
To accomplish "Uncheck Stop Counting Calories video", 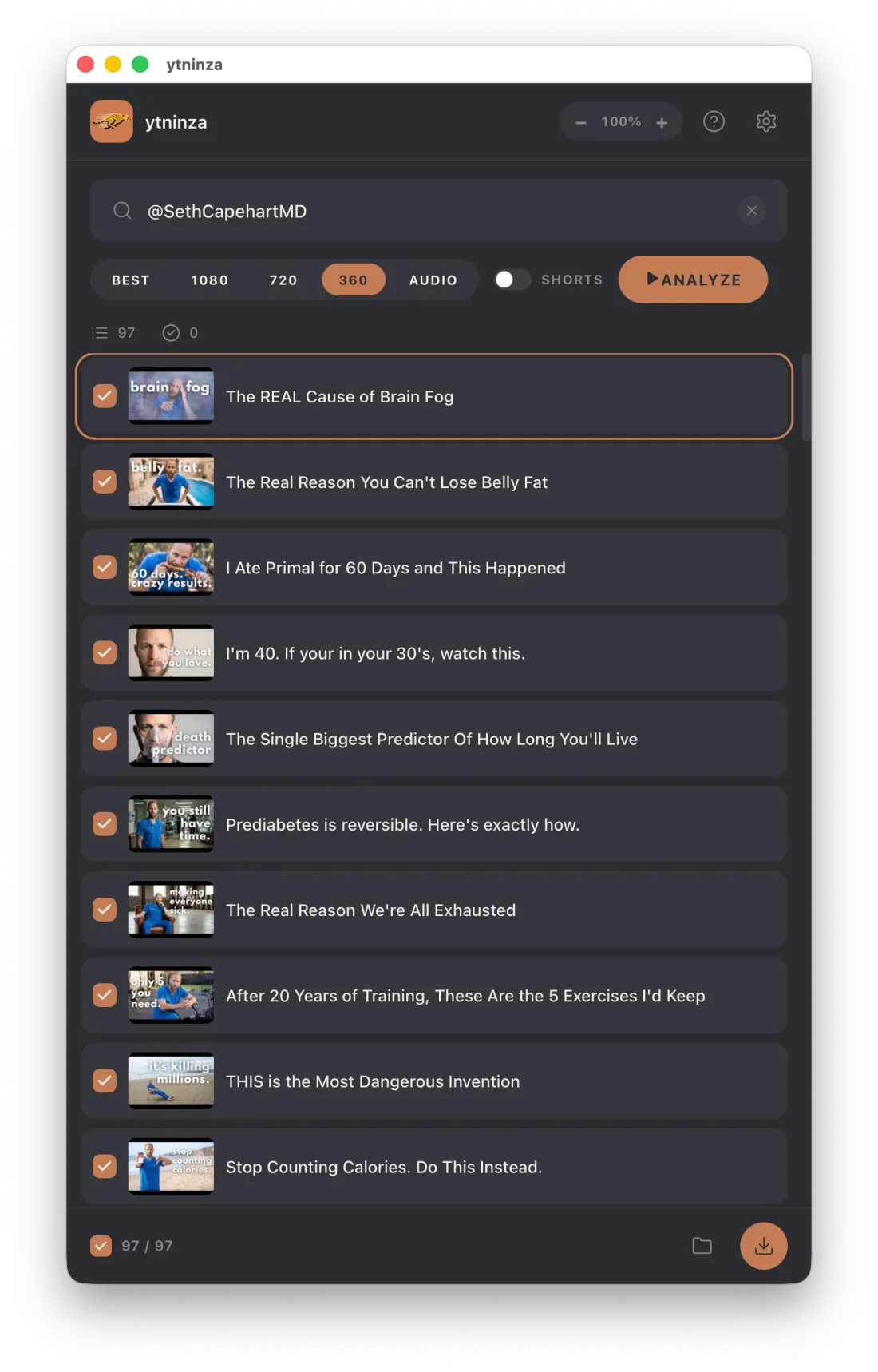I will click(105, 1166).
